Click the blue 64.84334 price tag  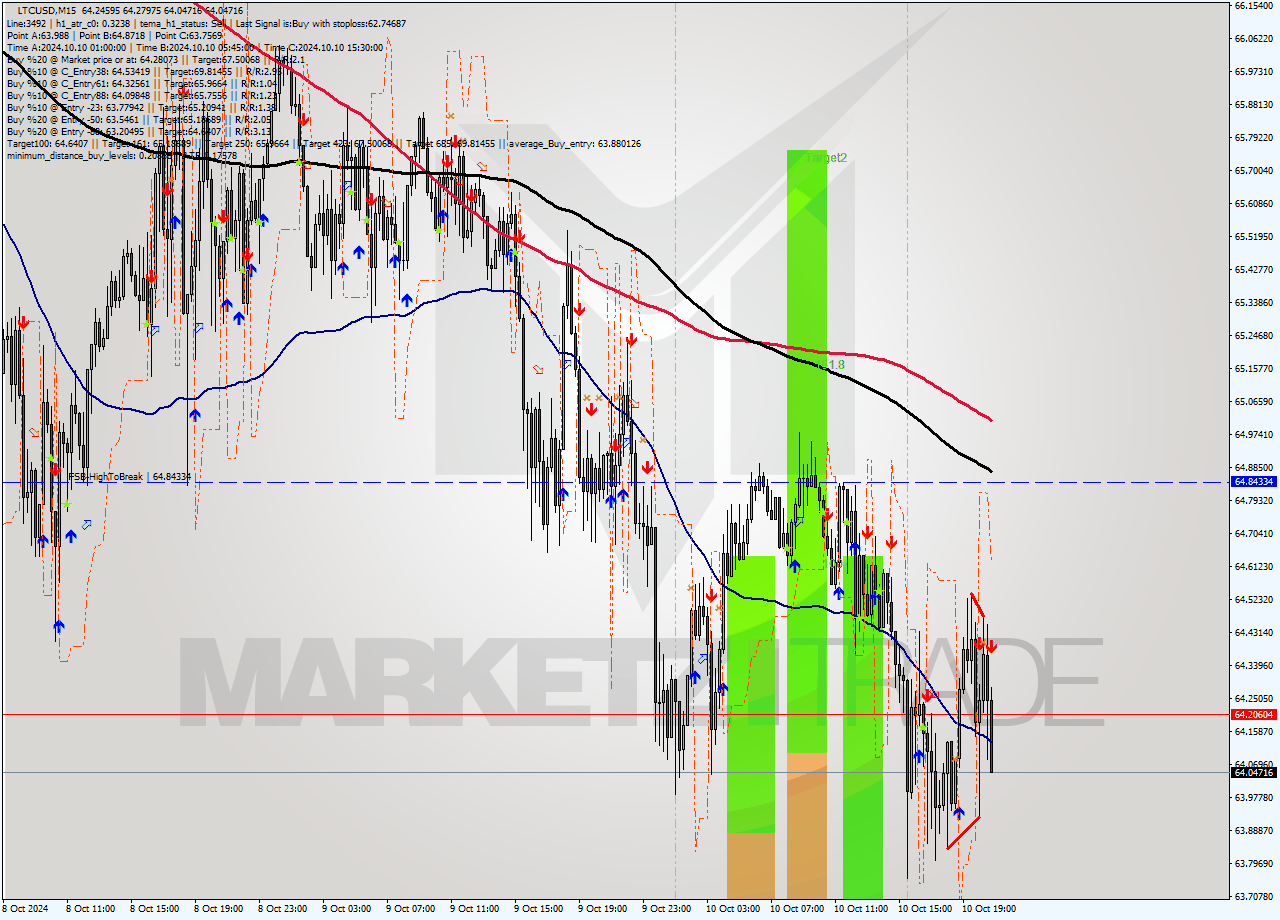point(1254,482)
